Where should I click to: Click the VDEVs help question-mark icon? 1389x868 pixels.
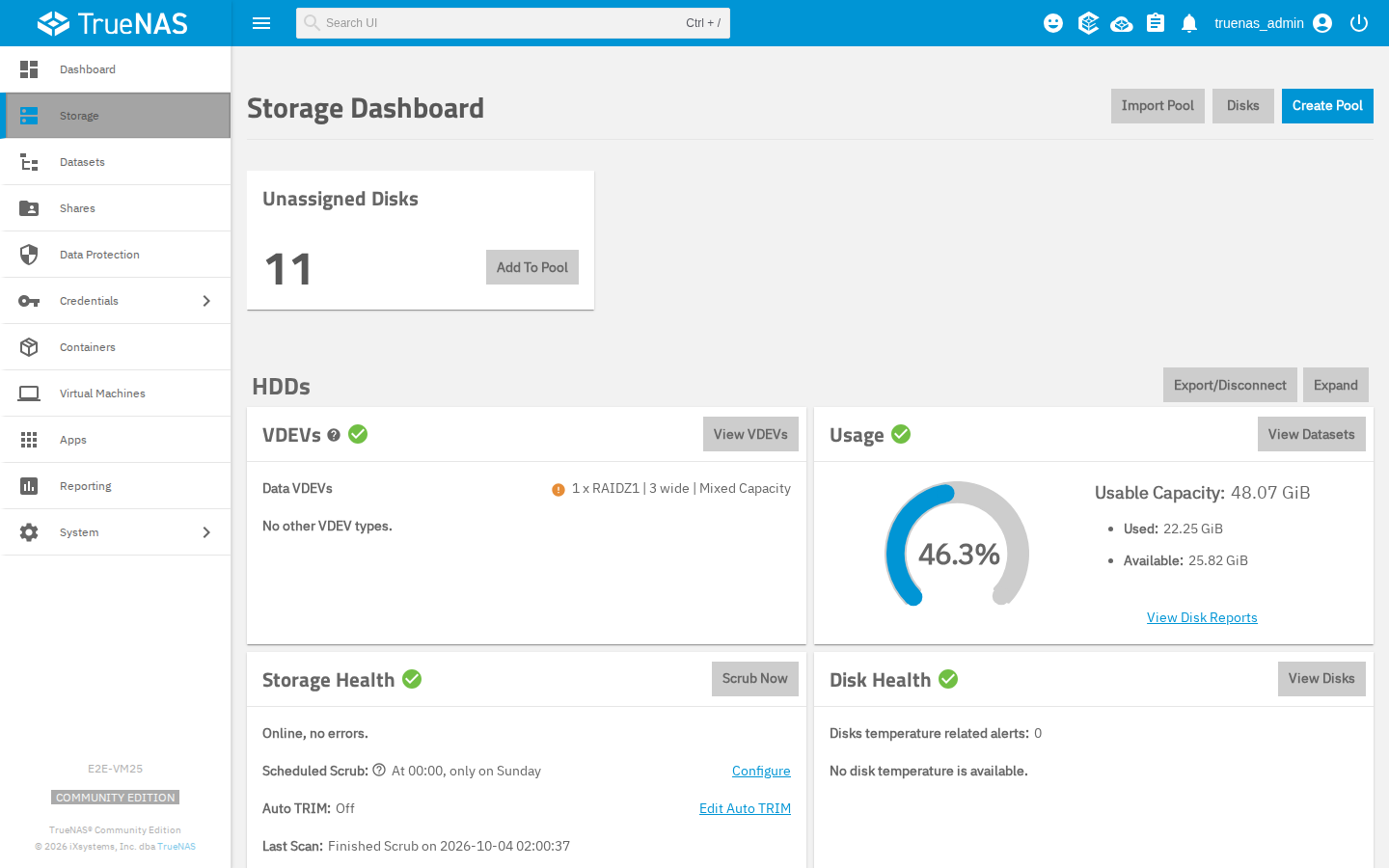pyautogui.click(x=334, y=435)
